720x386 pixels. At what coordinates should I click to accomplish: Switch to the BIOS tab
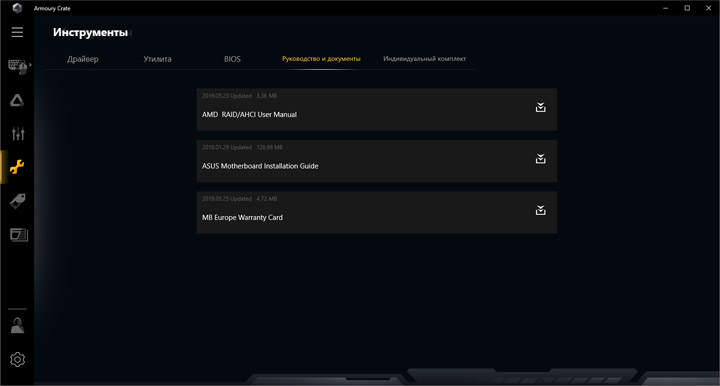(x=232, y=59)
